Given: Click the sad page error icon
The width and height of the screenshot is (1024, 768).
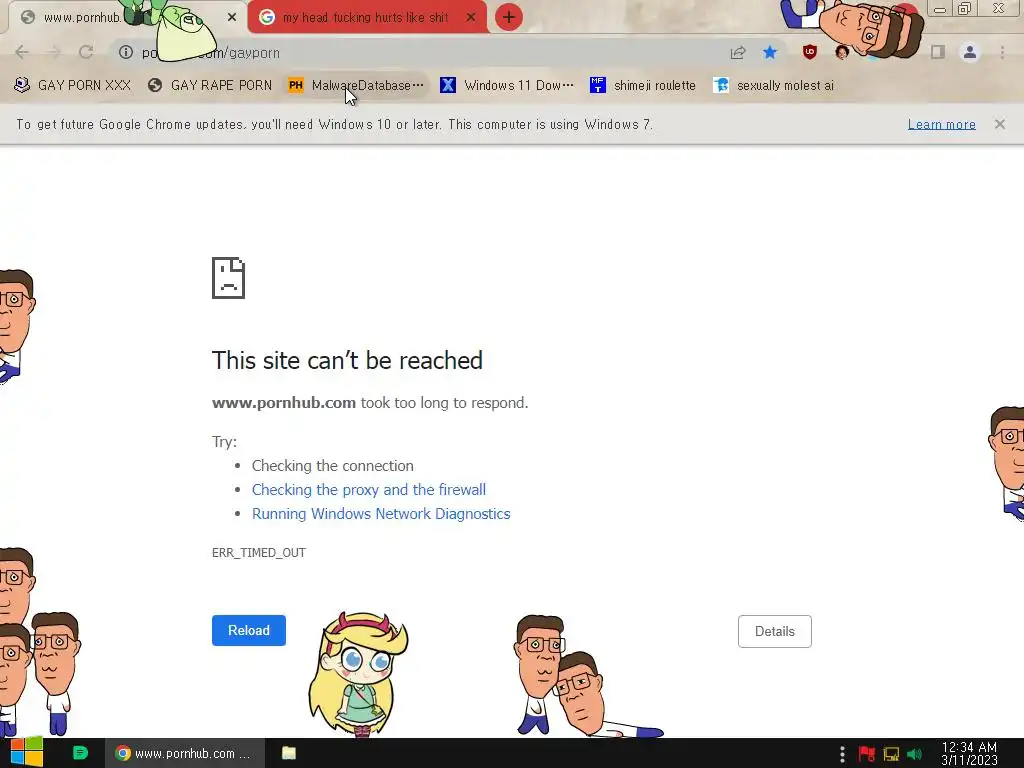Looking at the screenshot, I should (229, 278).
